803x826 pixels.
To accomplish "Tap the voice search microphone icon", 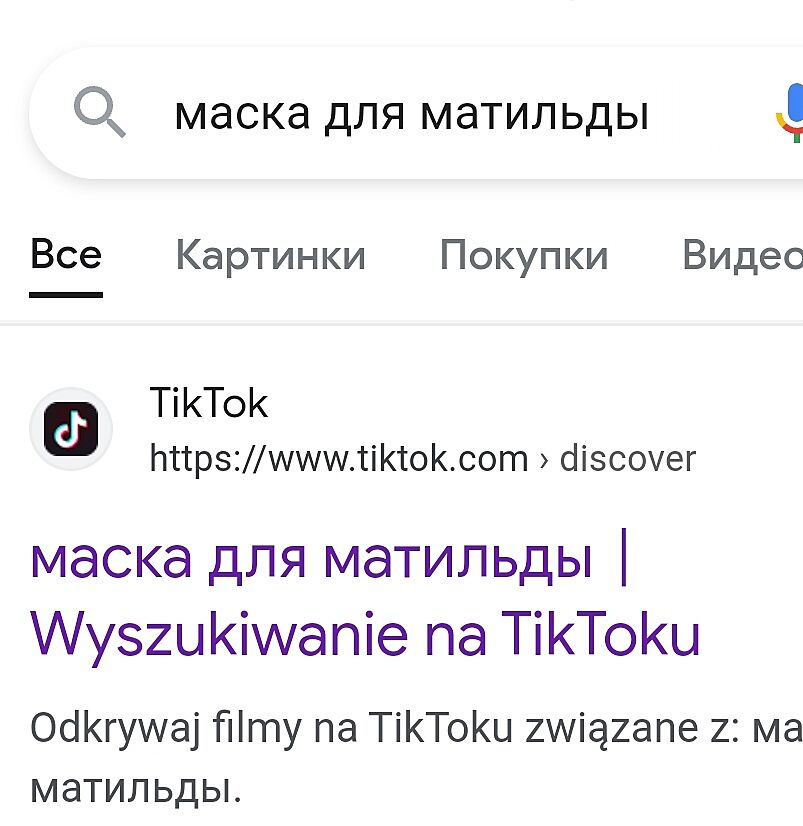I will pos(790,112).
